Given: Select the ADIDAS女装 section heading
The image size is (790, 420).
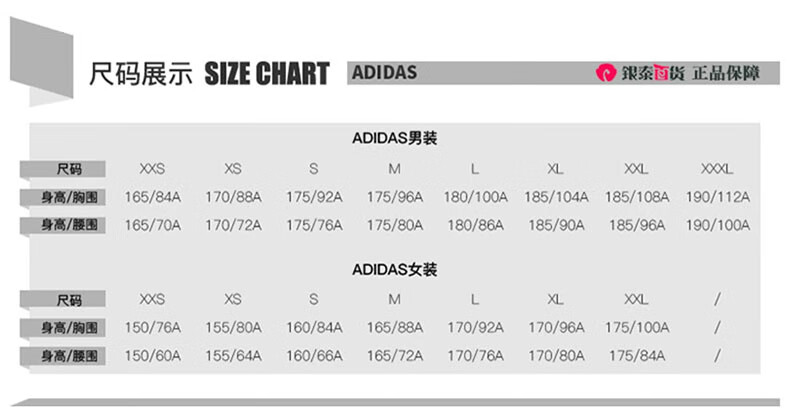Looking at the screenshot, I should click(394, 270).
